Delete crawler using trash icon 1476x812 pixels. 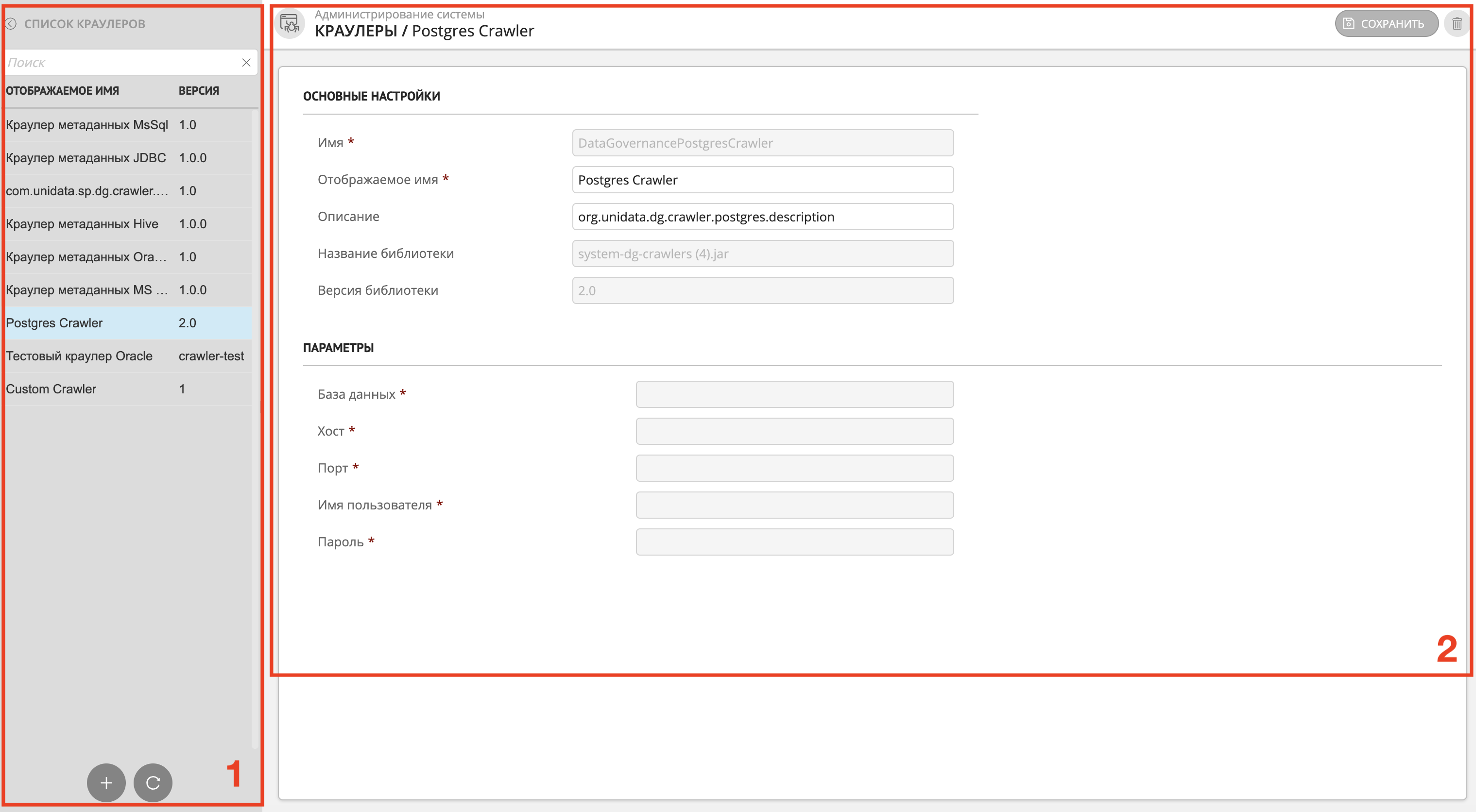[x=1457, y=24]
